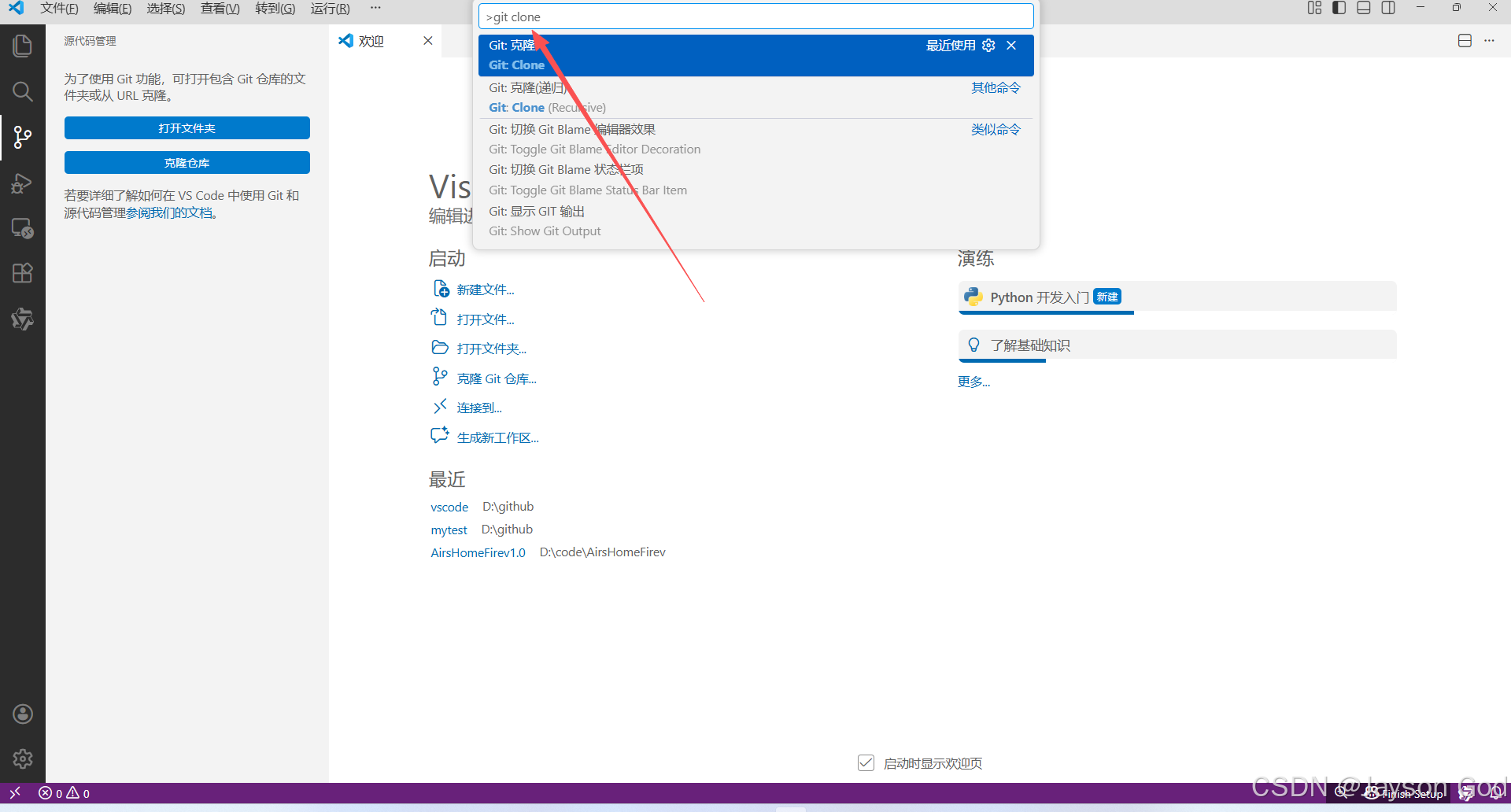Toggle the bottom panel
Screen dimensions: 1511x812
click(x=1364, y=8)
